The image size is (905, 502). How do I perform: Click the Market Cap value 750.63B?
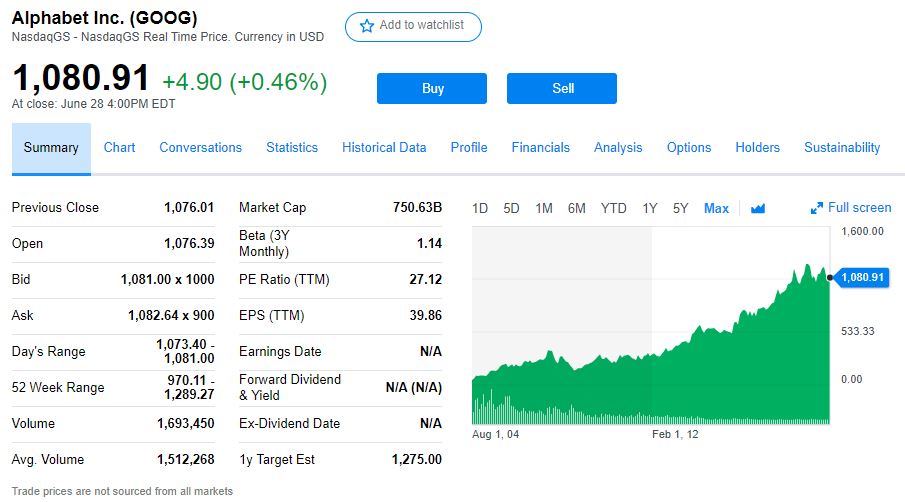click(417, 207)
